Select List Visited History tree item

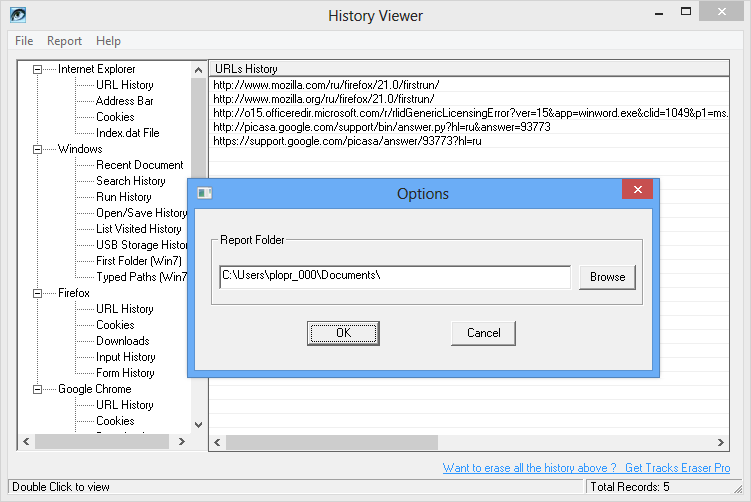138,229
